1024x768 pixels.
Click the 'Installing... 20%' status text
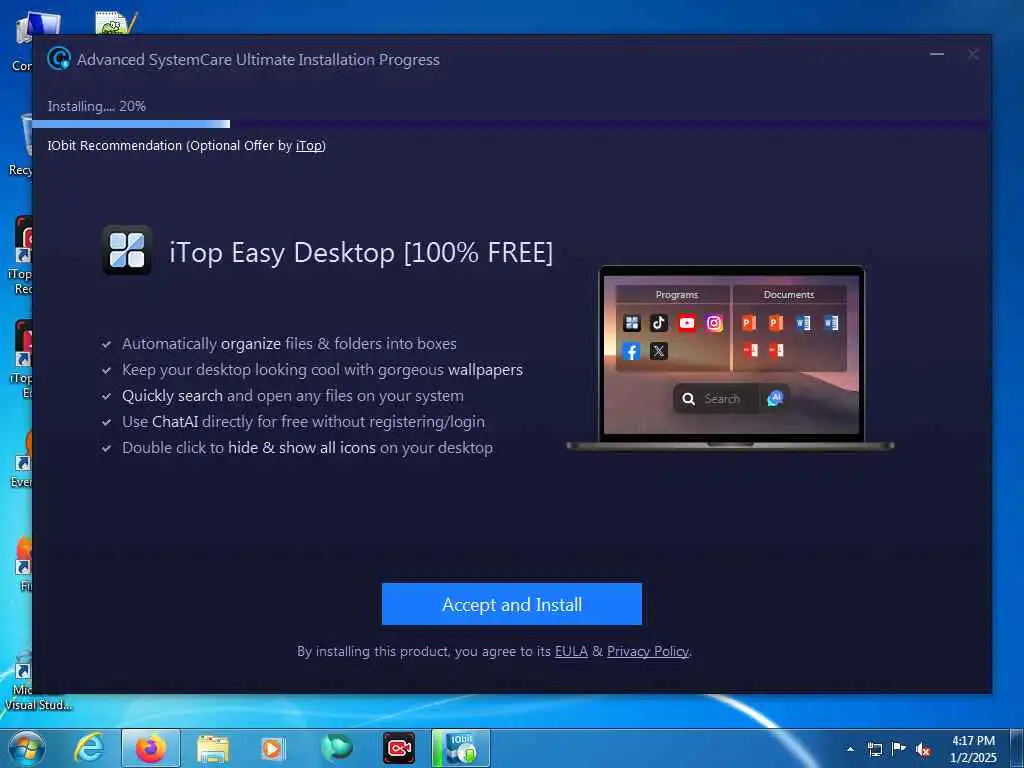pyautogui.click(x=97, y=106)
